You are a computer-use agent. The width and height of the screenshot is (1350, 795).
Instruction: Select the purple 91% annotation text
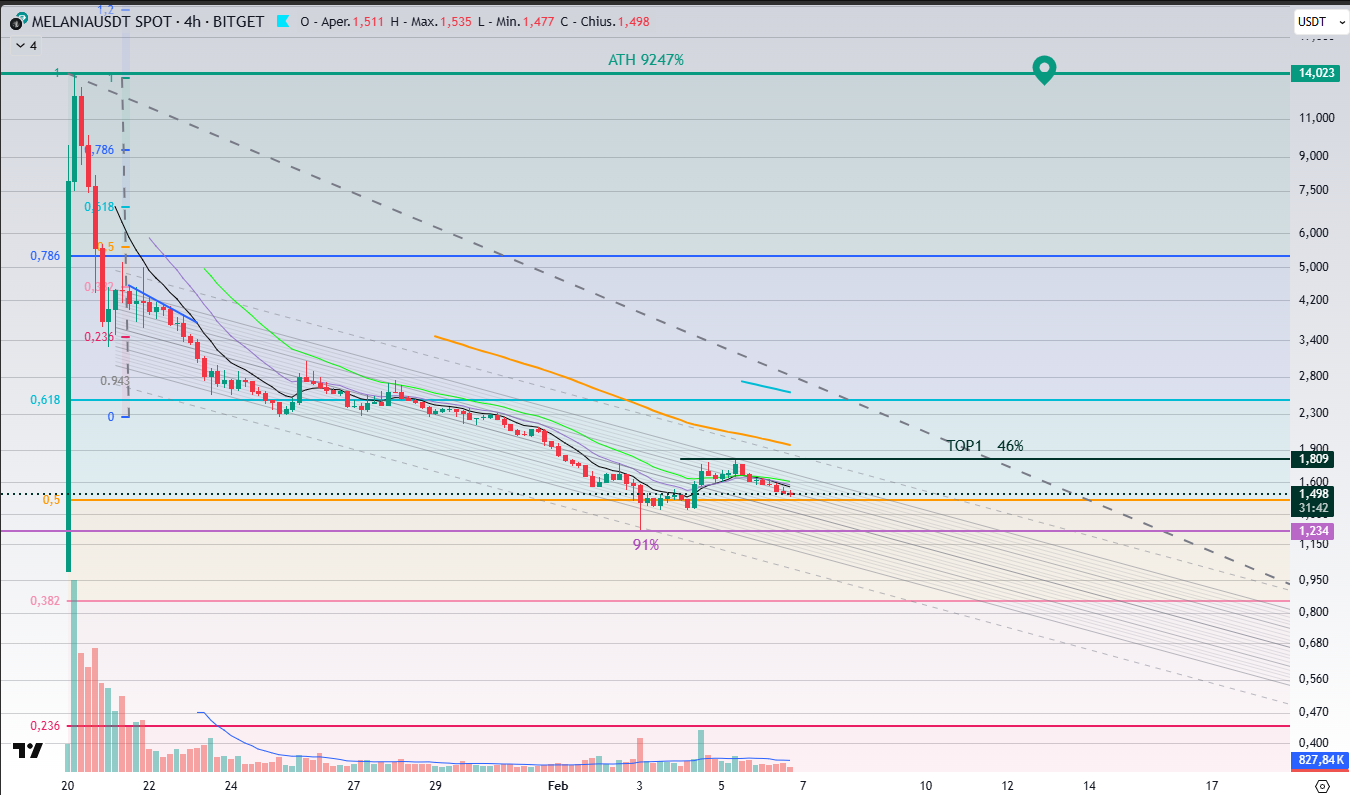tap(645, 545)
